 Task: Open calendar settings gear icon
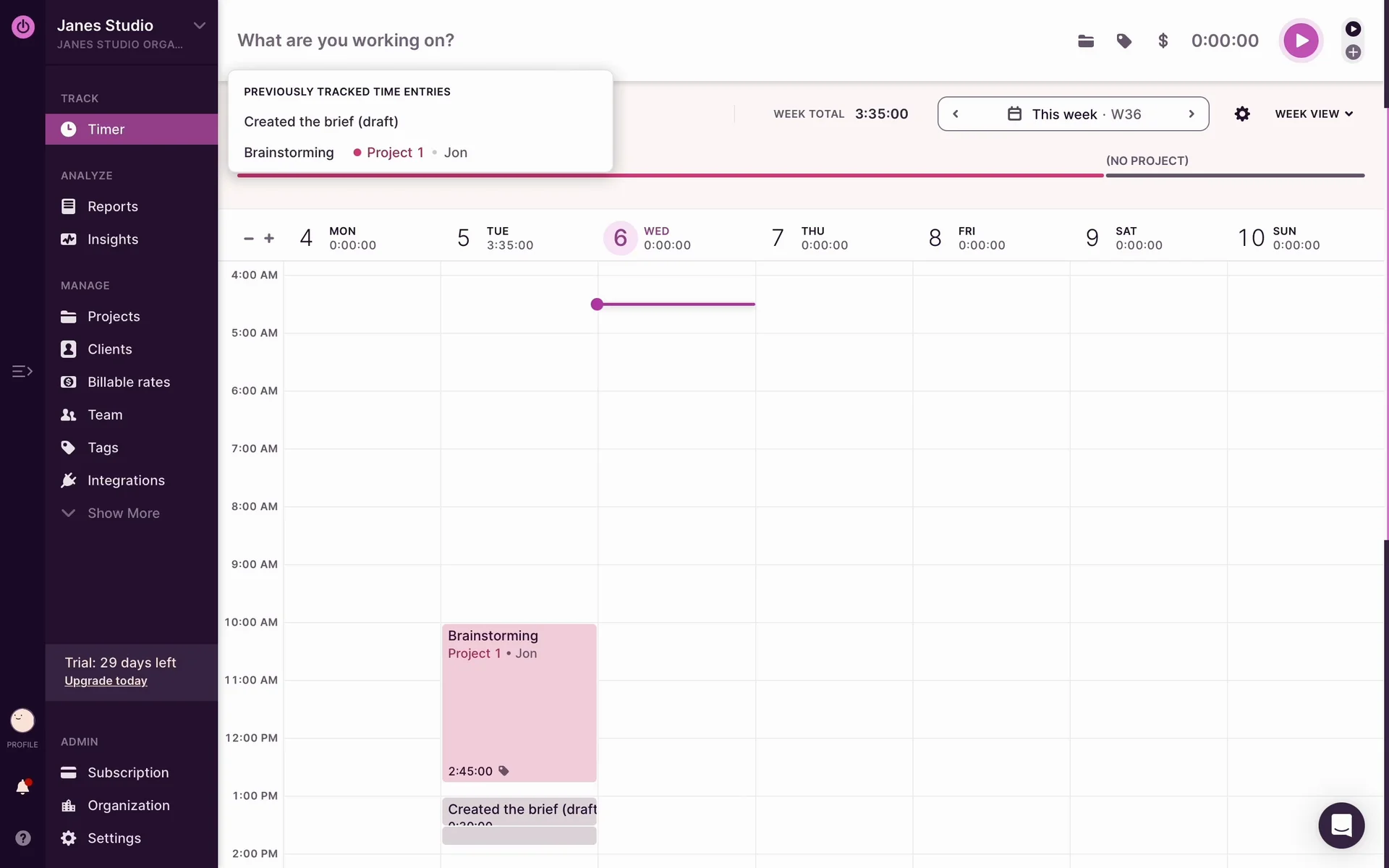coord(1242,114)
